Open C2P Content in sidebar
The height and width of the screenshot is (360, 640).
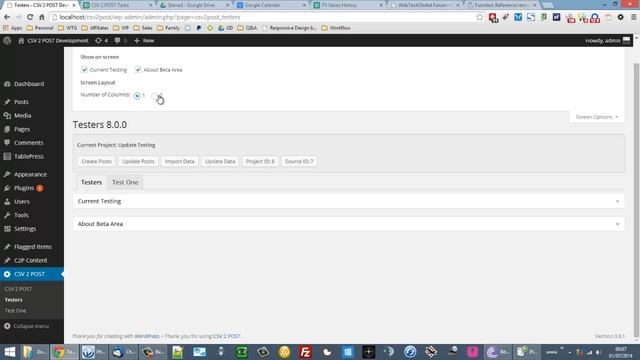(x=32, y=260)
